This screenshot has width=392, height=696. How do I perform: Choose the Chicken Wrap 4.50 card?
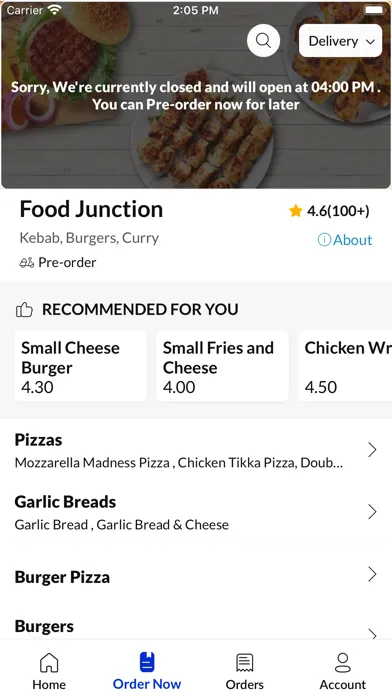345,366
